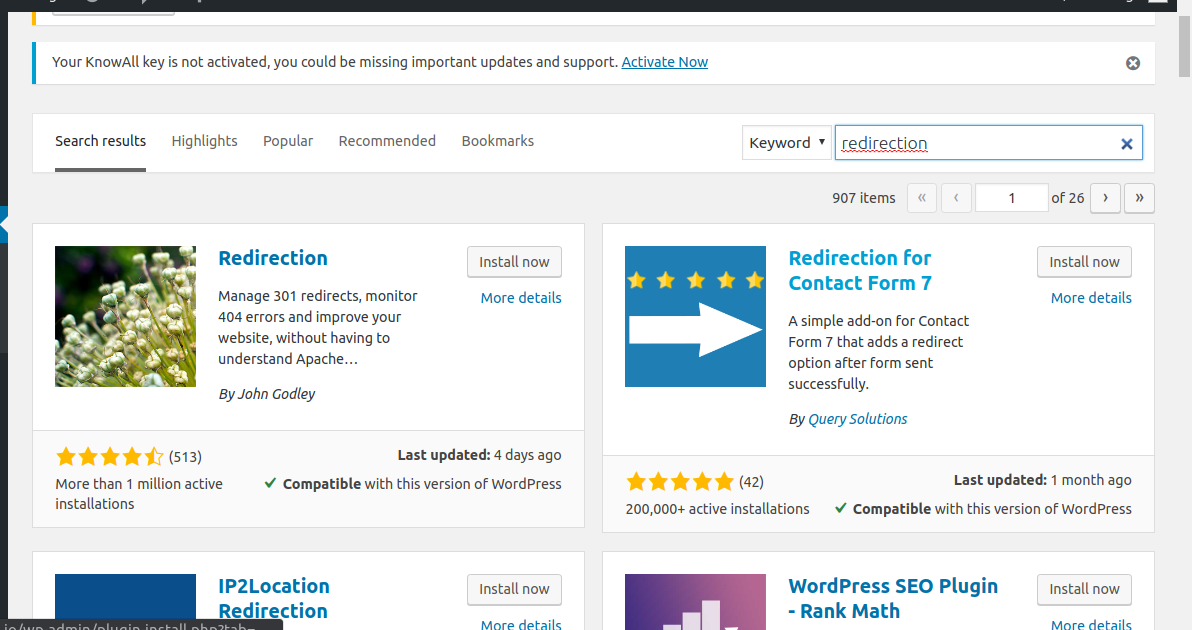The width and height of the screenshot is (1192, 630).
Task: Switch to the Search results tab
Action: 100,141
